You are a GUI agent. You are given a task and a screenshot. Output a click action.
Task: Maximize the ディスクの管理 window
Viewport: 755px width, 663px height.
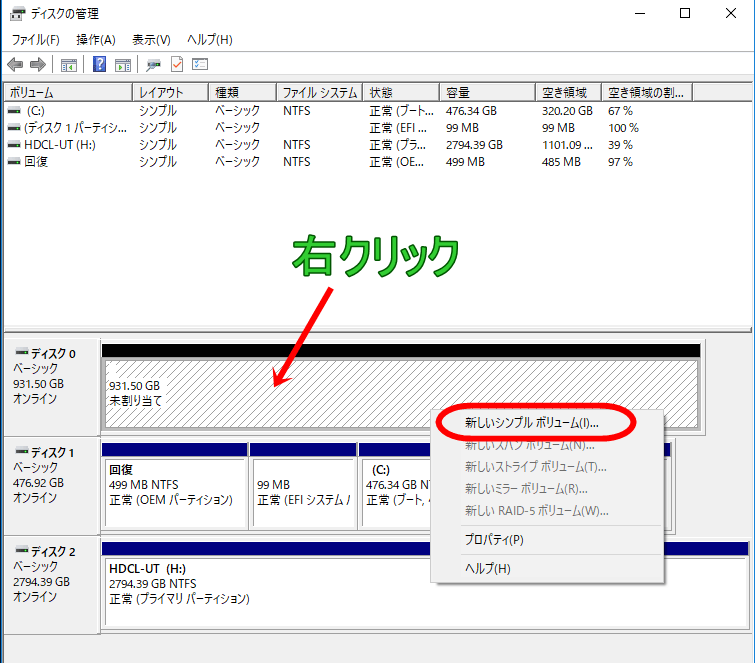(685, 13)
